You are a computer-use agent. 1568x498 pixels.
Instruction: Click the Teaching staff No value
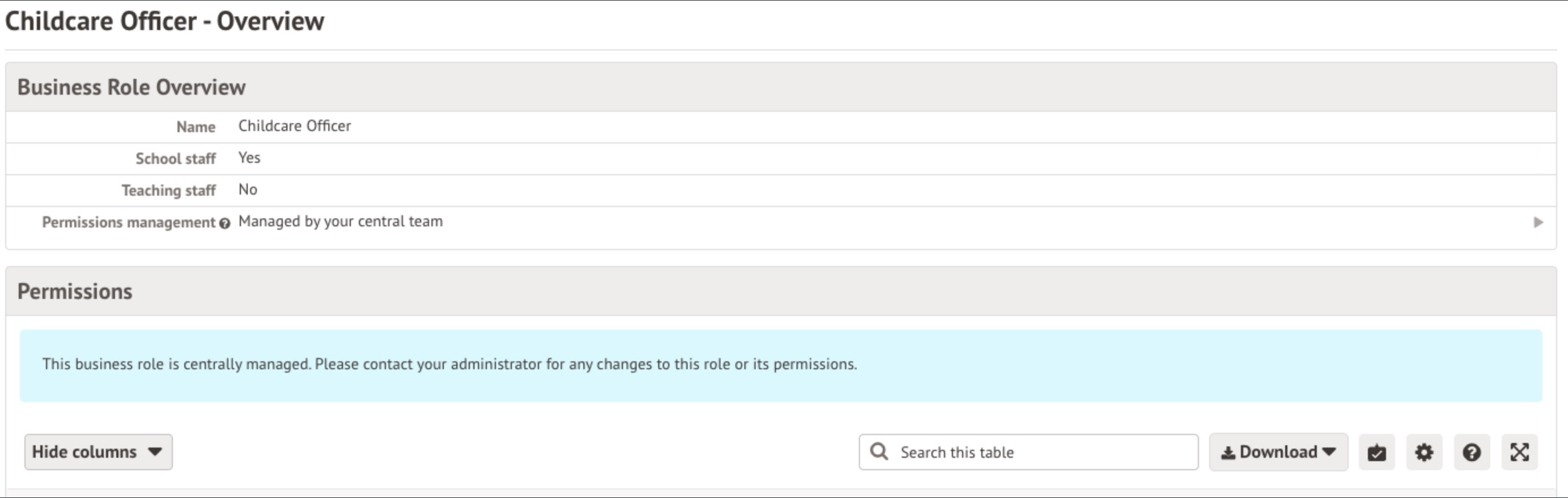(248, 190)
